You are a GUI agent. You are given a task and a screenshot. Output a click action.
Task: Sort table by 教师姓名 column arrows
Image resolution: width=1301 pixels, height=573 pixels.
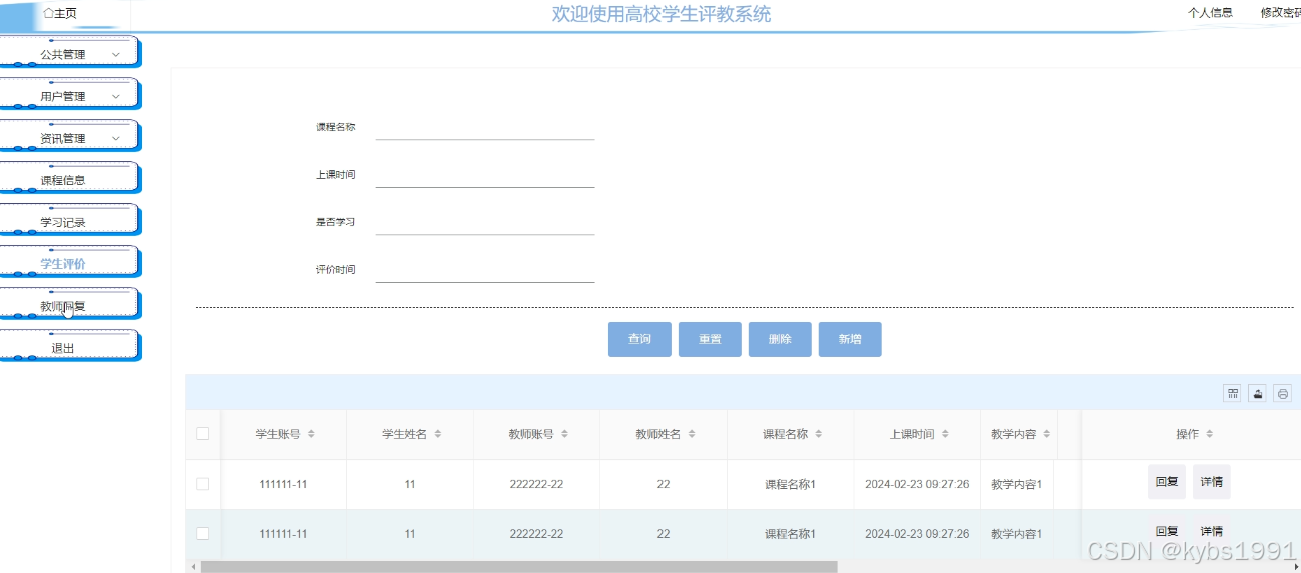point(692,434)
